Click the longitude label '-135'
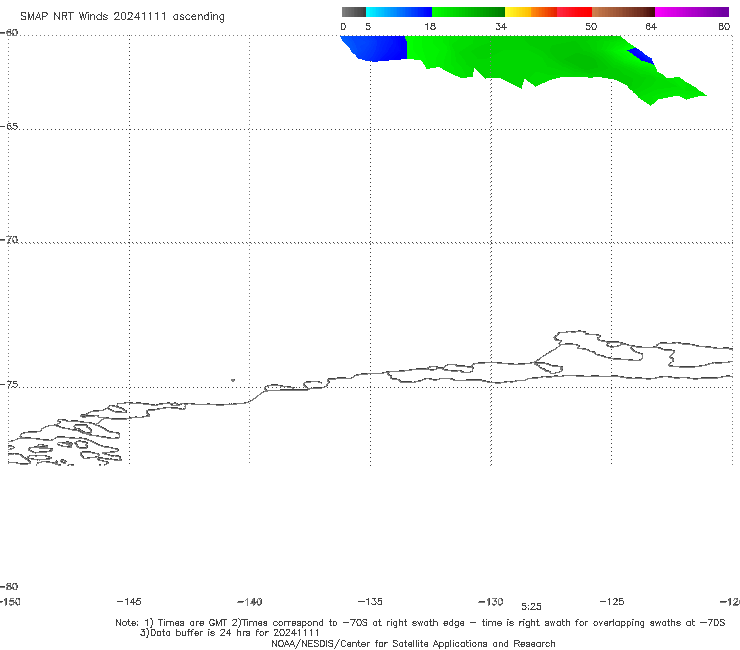 [370, 601]
